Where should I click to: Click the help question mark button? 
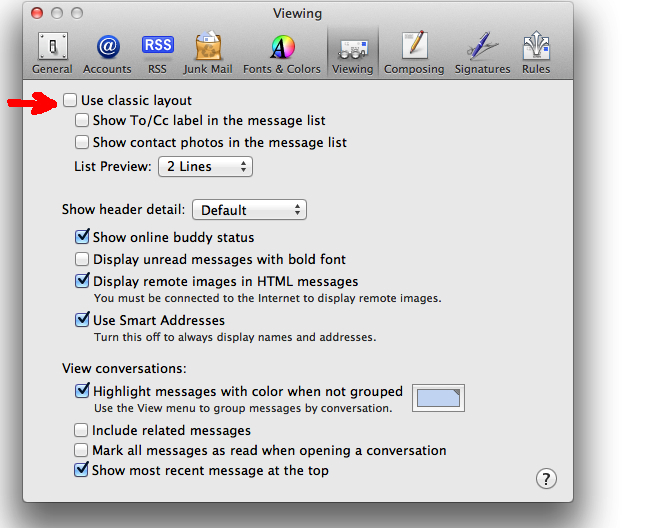click(x=546, y=479)
